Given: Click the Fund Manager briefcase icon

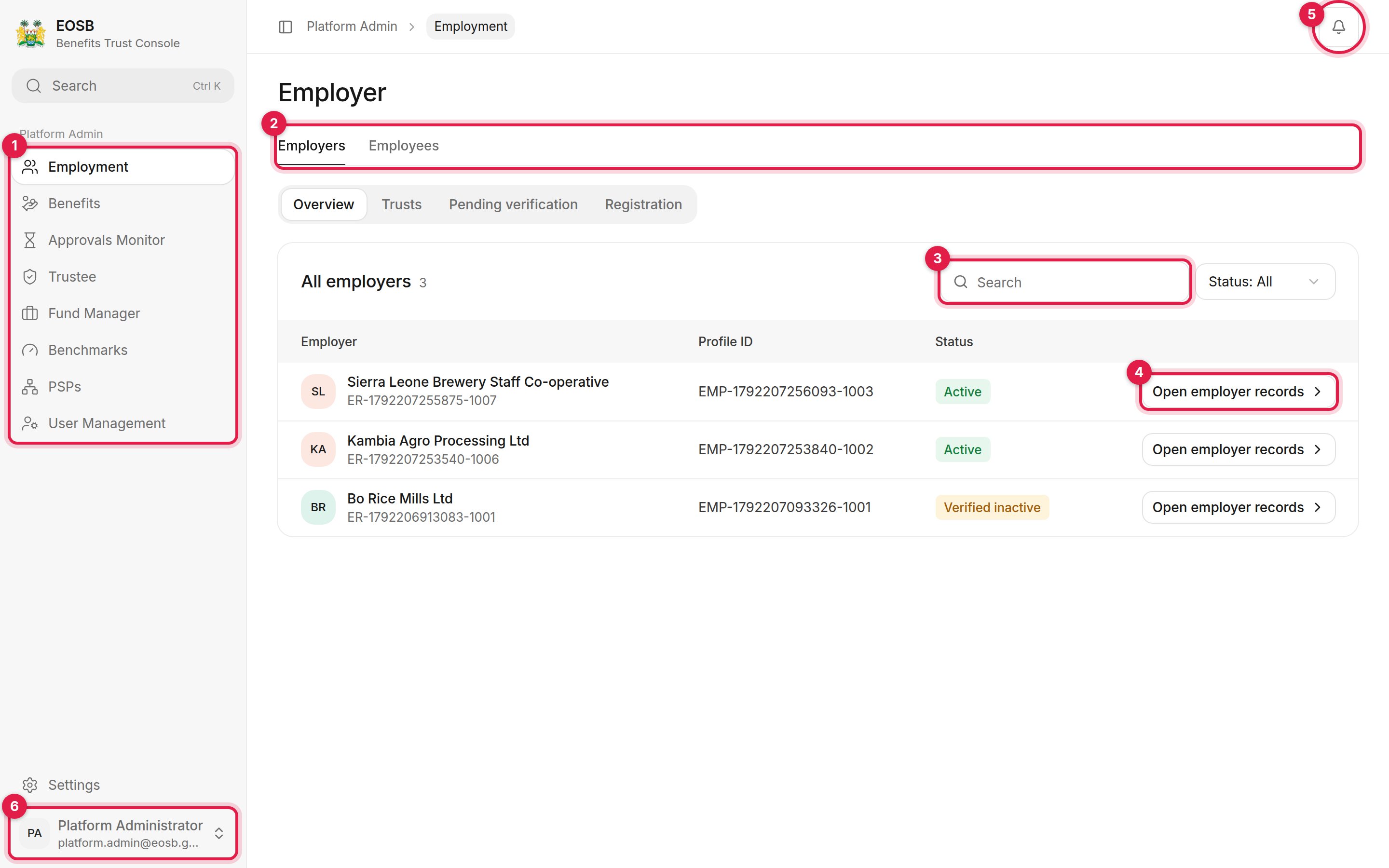Looking at the screenshot, I should point(30,313).
